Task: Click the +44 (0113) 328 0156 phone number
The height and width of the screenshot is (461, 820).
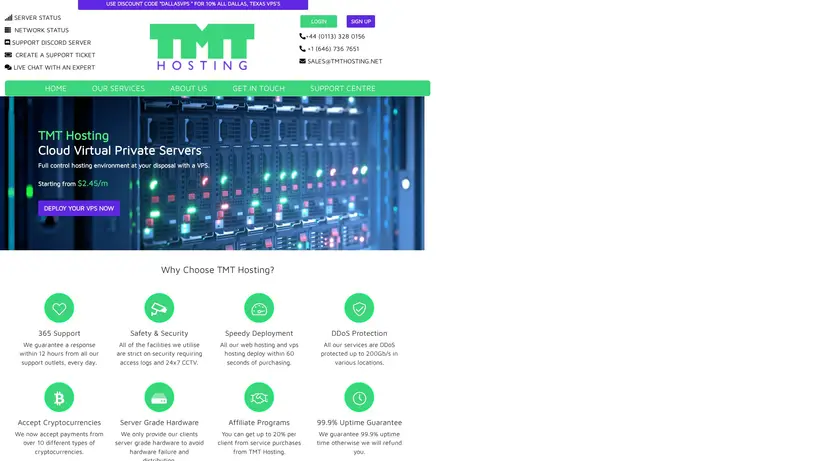Action: pyautogui.click(x=335, y=36)
